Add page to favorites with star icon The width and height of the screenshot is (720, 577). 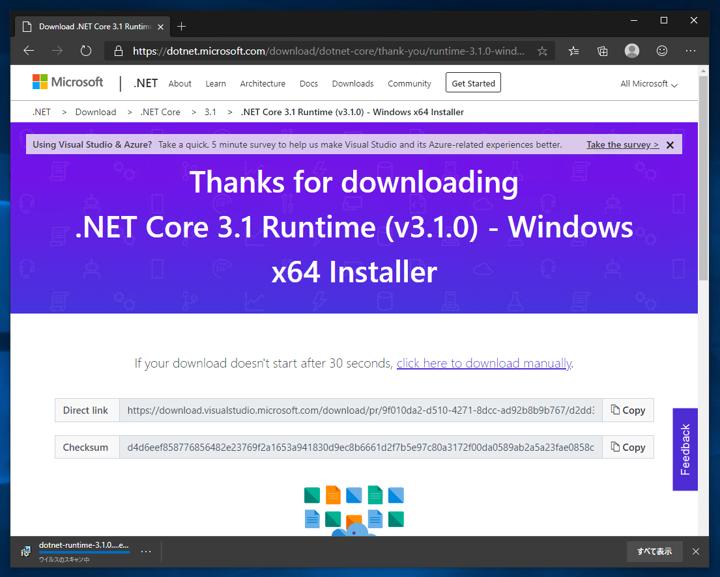542,51
